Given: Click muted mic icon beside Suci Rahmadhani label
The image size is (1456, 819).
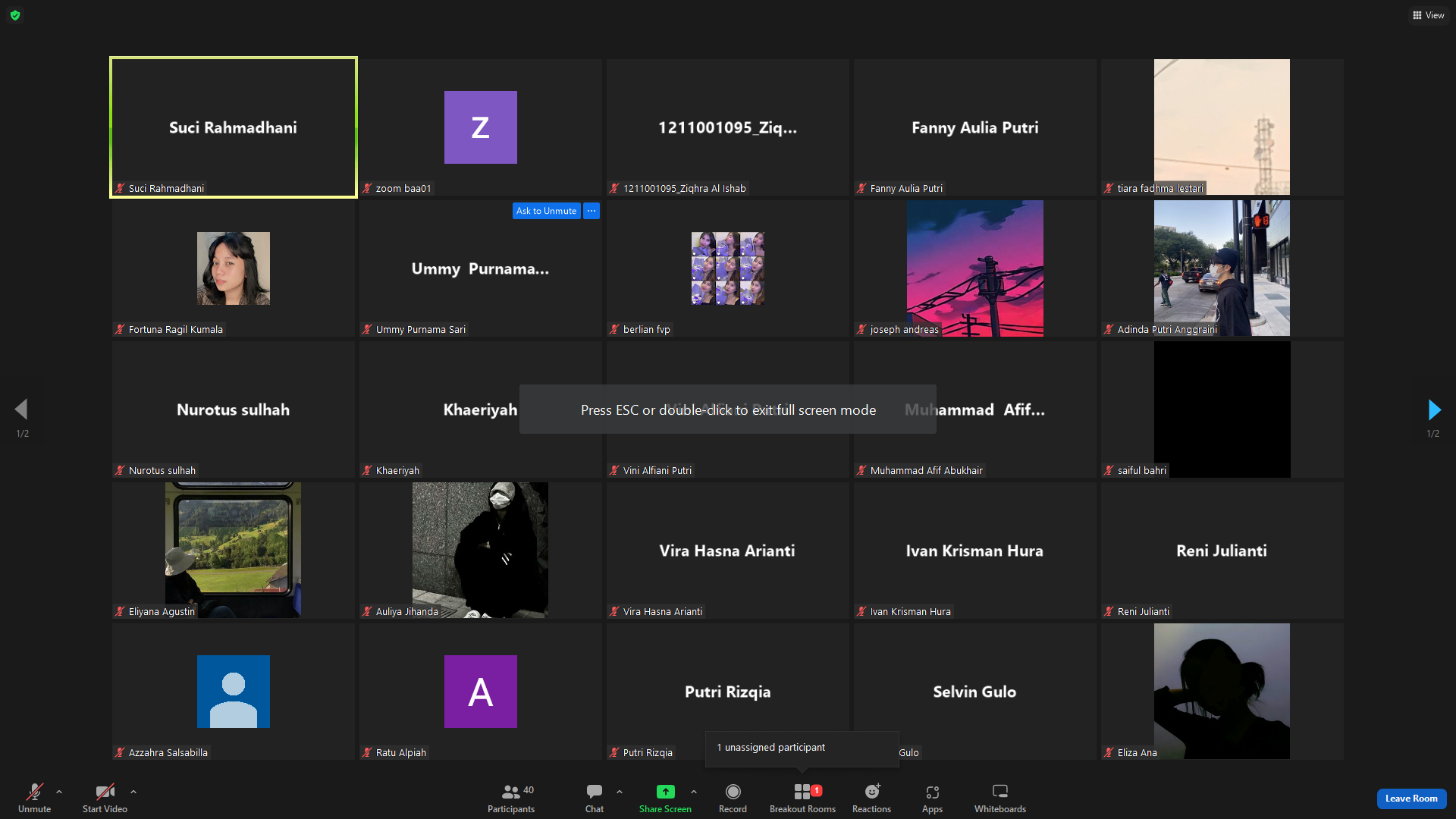Looking at the screenshot, I should point(120,188).
